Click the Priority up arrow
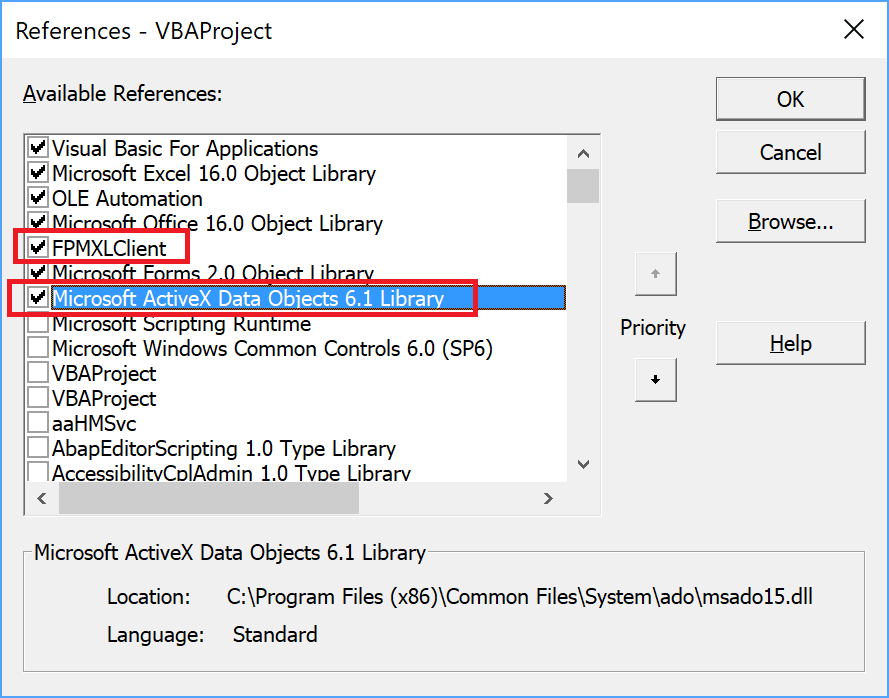Screen dimensions: 889x698 [x=656, y=274]
